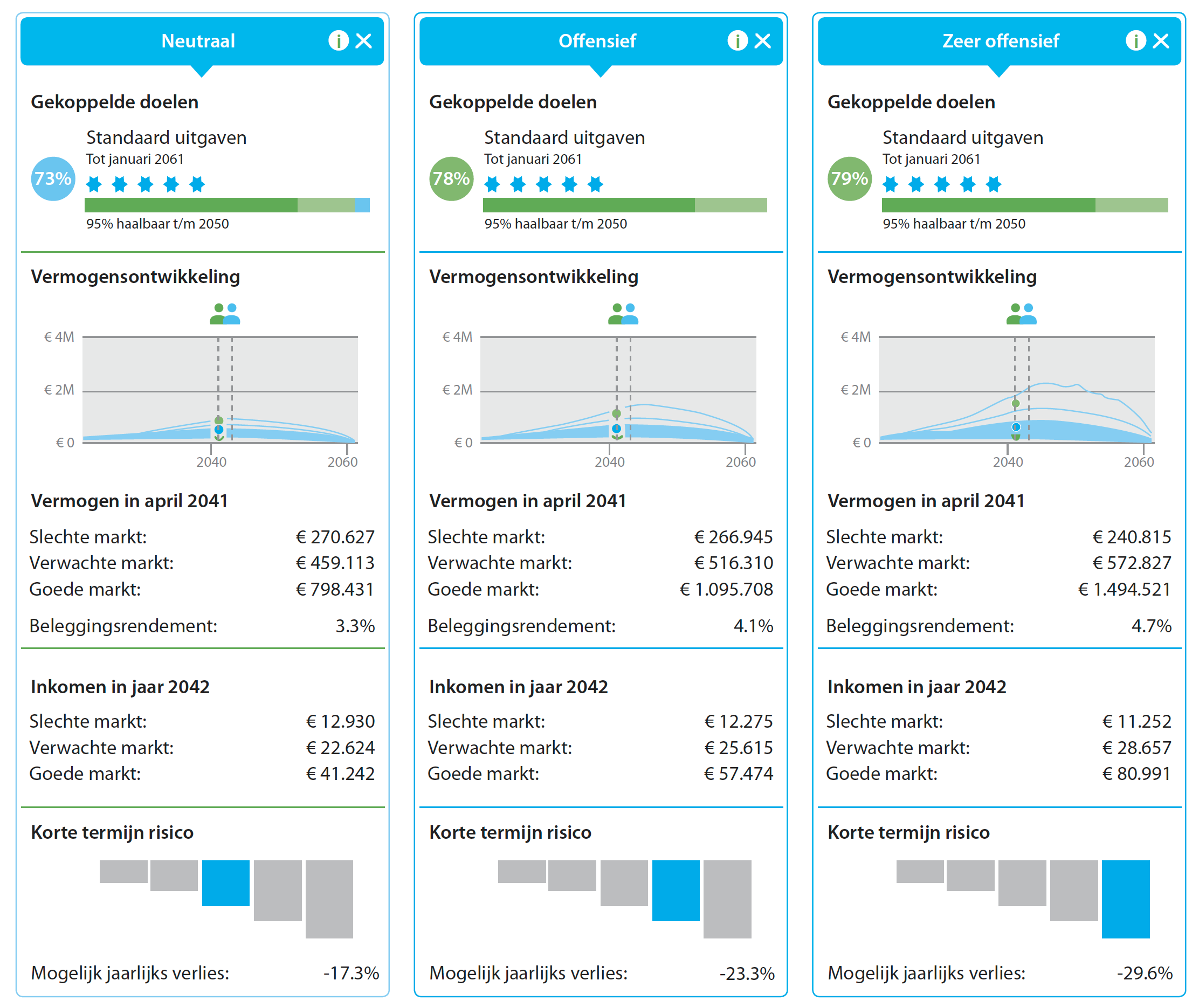Select the Neutraal header tab
1199x1008 pixels.
point(198,40)
